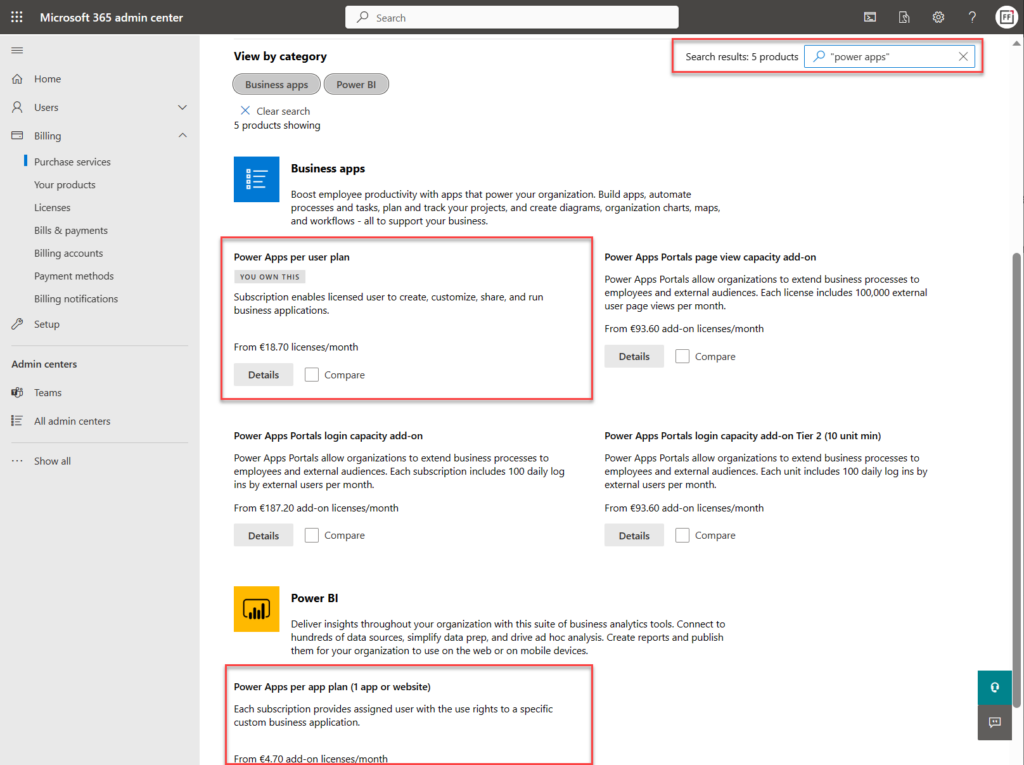
Task: Tick Compare for login capacity Tier 2
Action: tap(682, 535)
